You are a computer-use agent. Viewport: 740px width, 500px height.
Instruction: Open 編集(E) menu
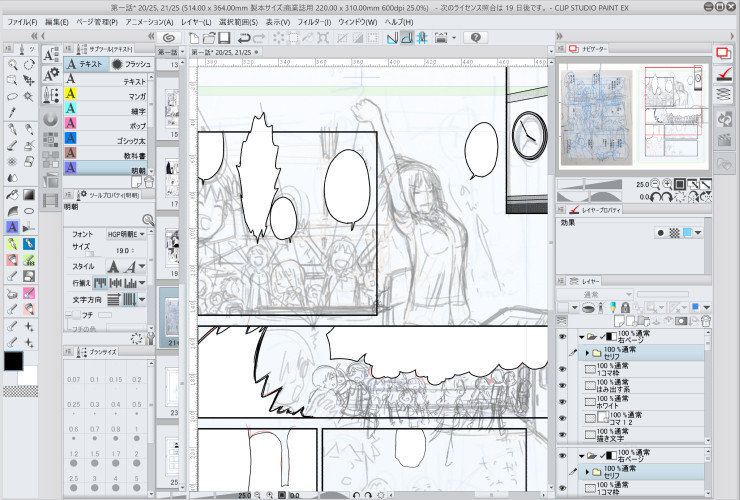pos(57,22)
